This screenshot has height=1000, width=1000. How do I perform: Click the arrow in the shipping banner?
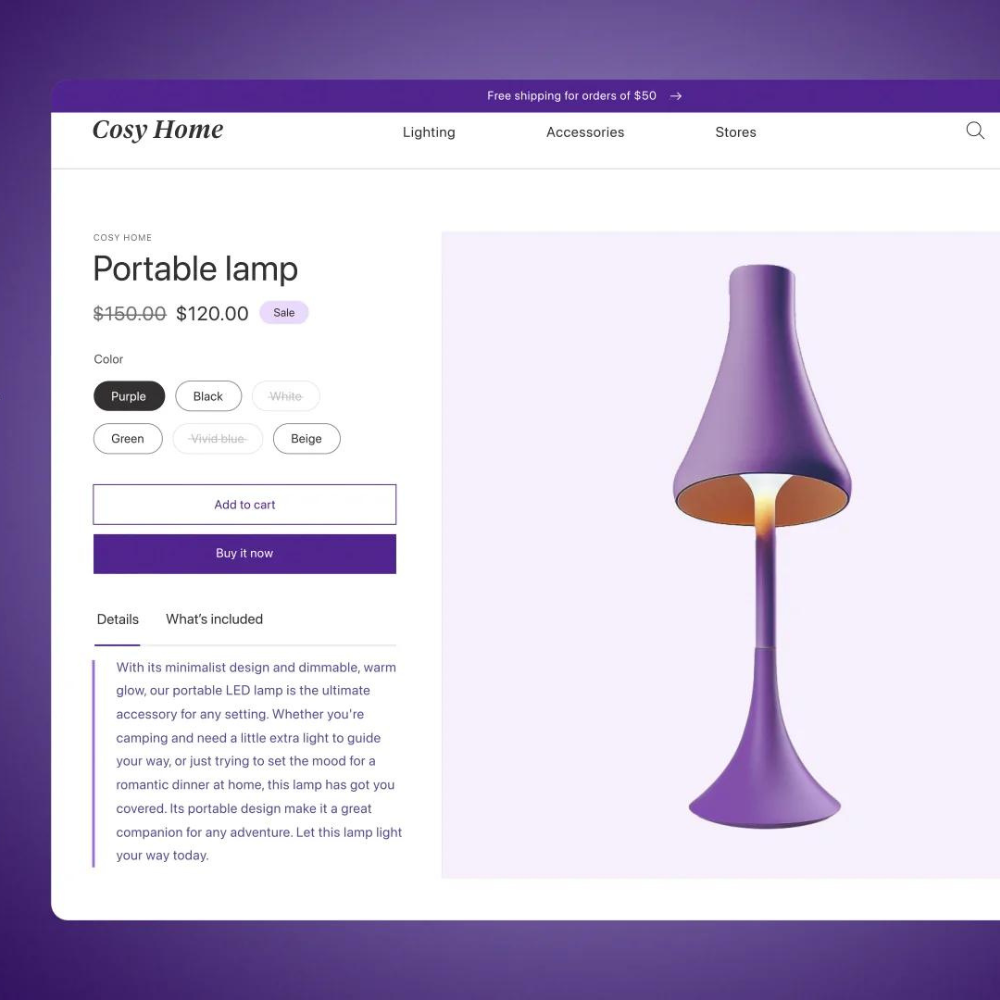(676, 96)
